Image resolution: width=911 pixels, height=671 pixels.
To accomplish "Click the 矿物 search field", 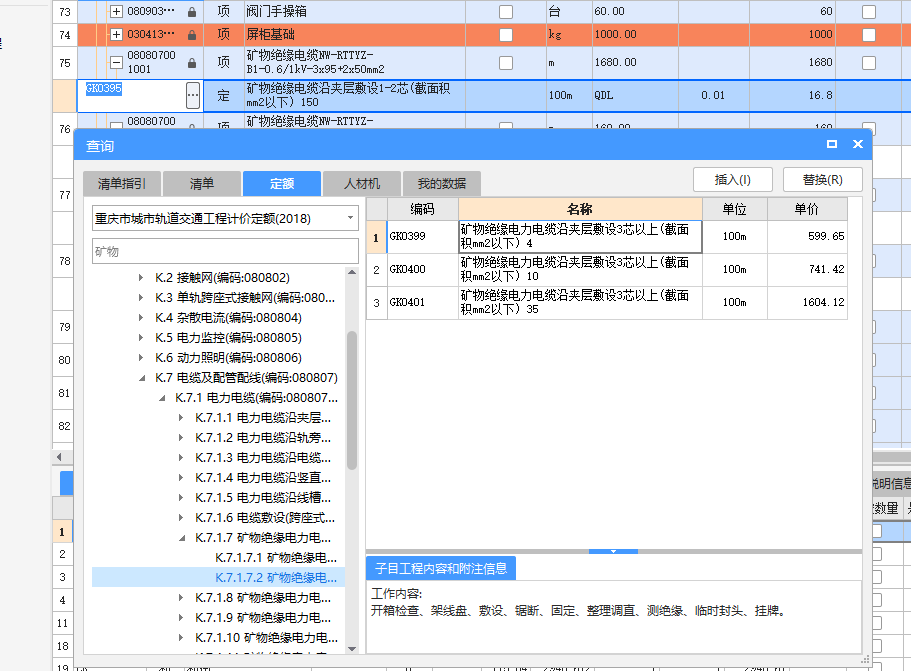I will (x=225, y=252).
